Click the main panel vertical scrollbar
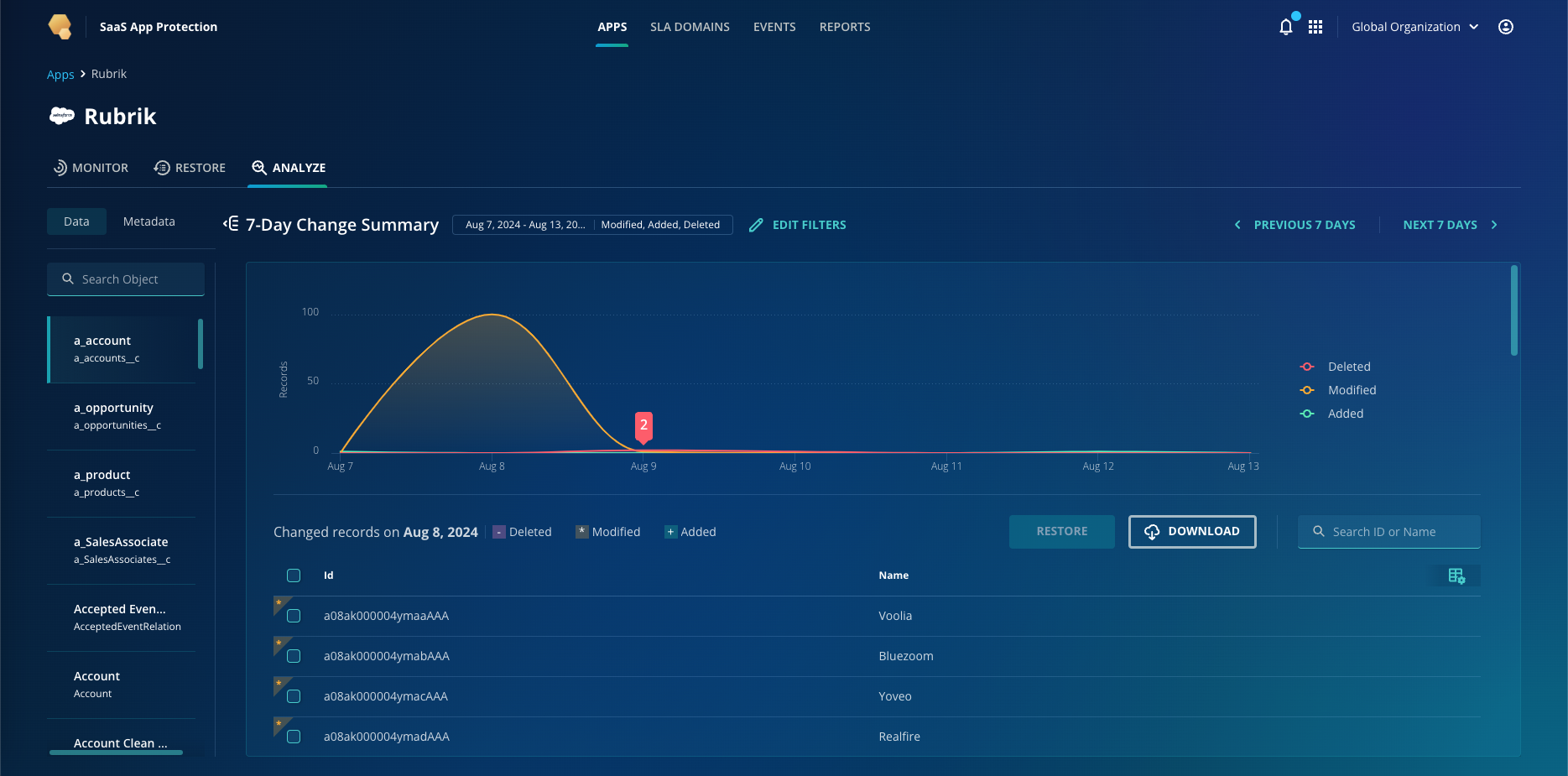 1514,310
